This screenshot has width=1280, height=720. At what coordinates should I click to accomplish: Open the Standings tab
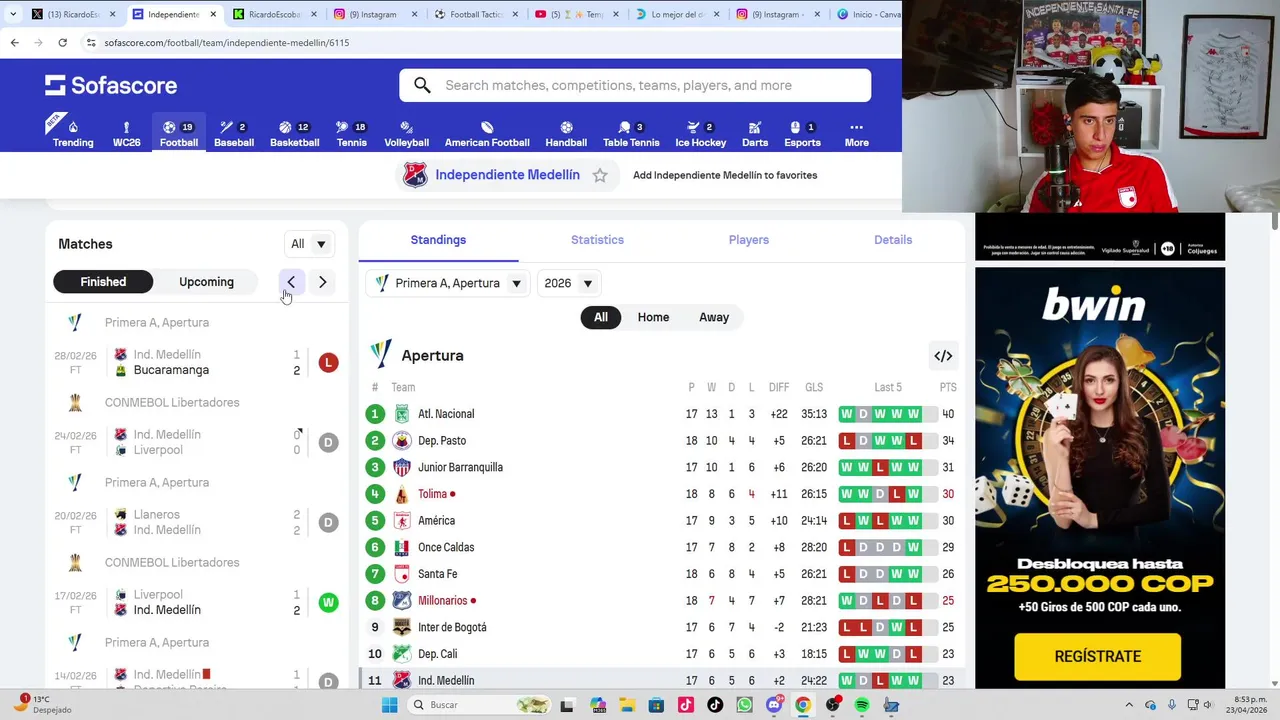click(438, 240)
